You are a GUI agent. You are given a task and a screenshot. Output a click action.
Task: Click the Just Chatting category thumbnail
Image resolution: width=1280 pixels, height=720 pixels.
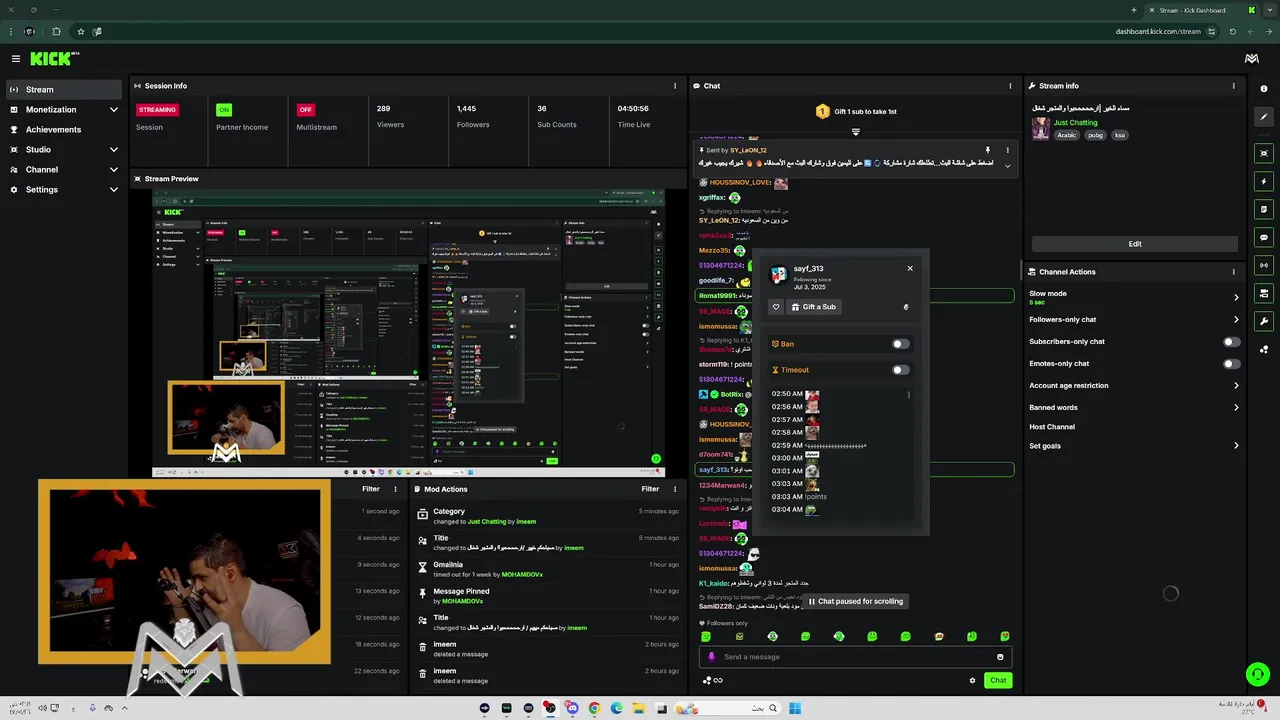[1041, 128]
